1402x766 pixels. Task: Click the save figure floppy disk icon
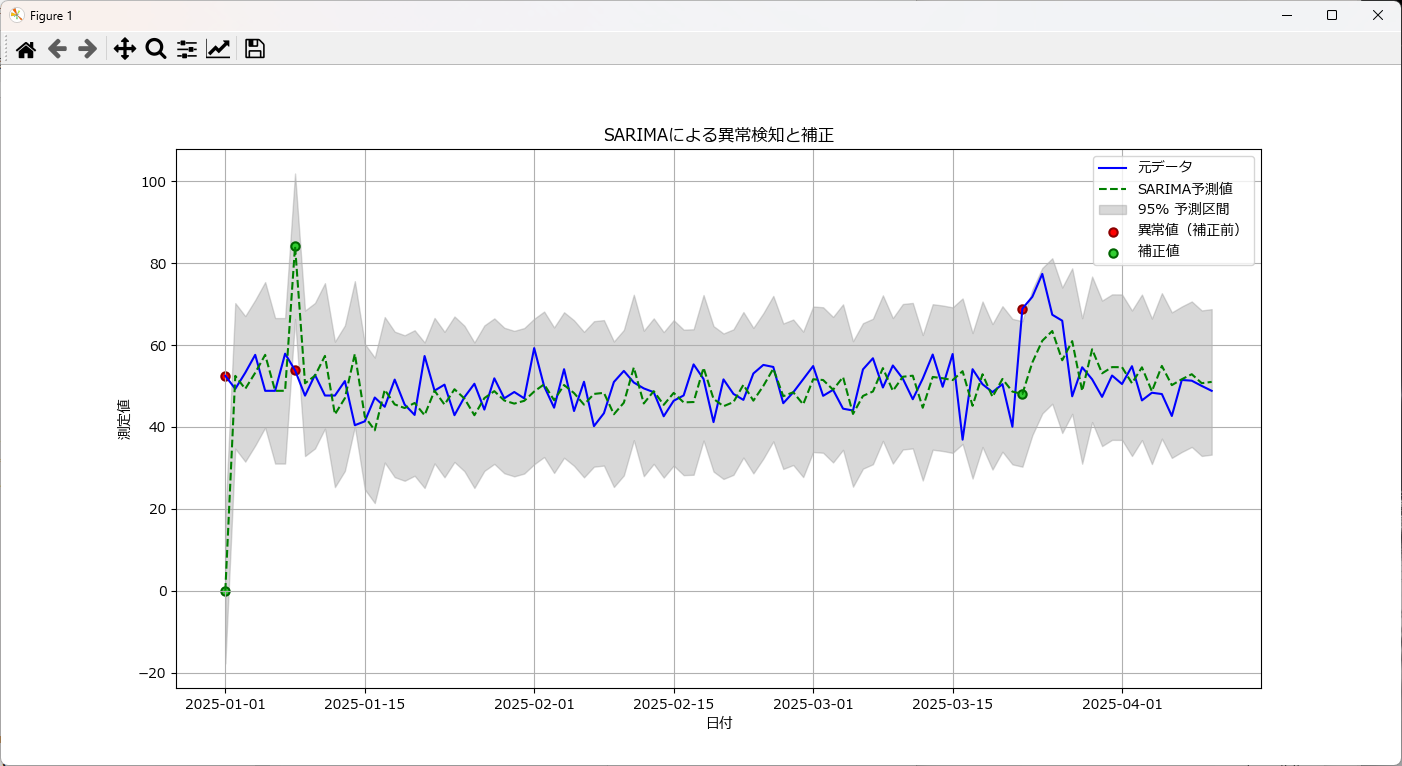[x=254, y=48]
